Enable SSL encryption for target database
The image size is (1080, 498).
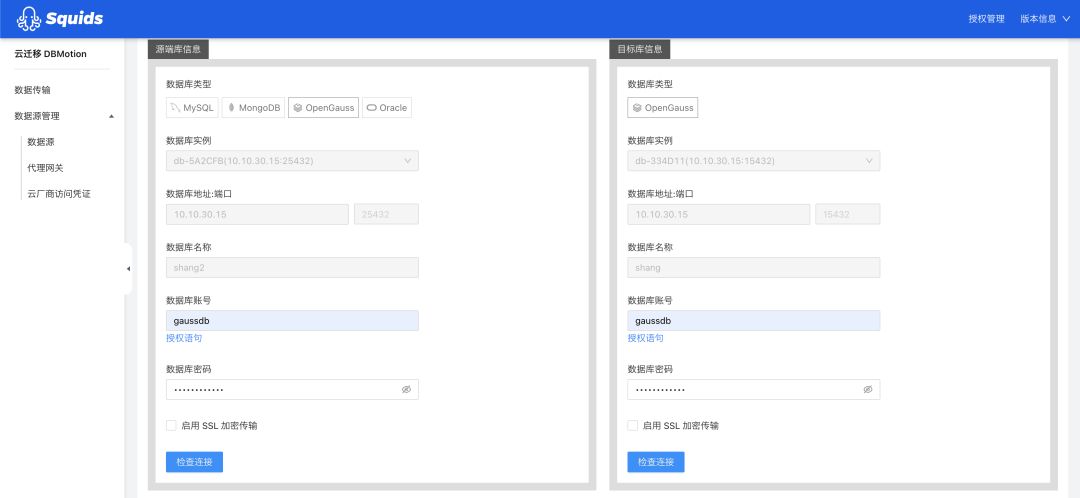(632, 426)
